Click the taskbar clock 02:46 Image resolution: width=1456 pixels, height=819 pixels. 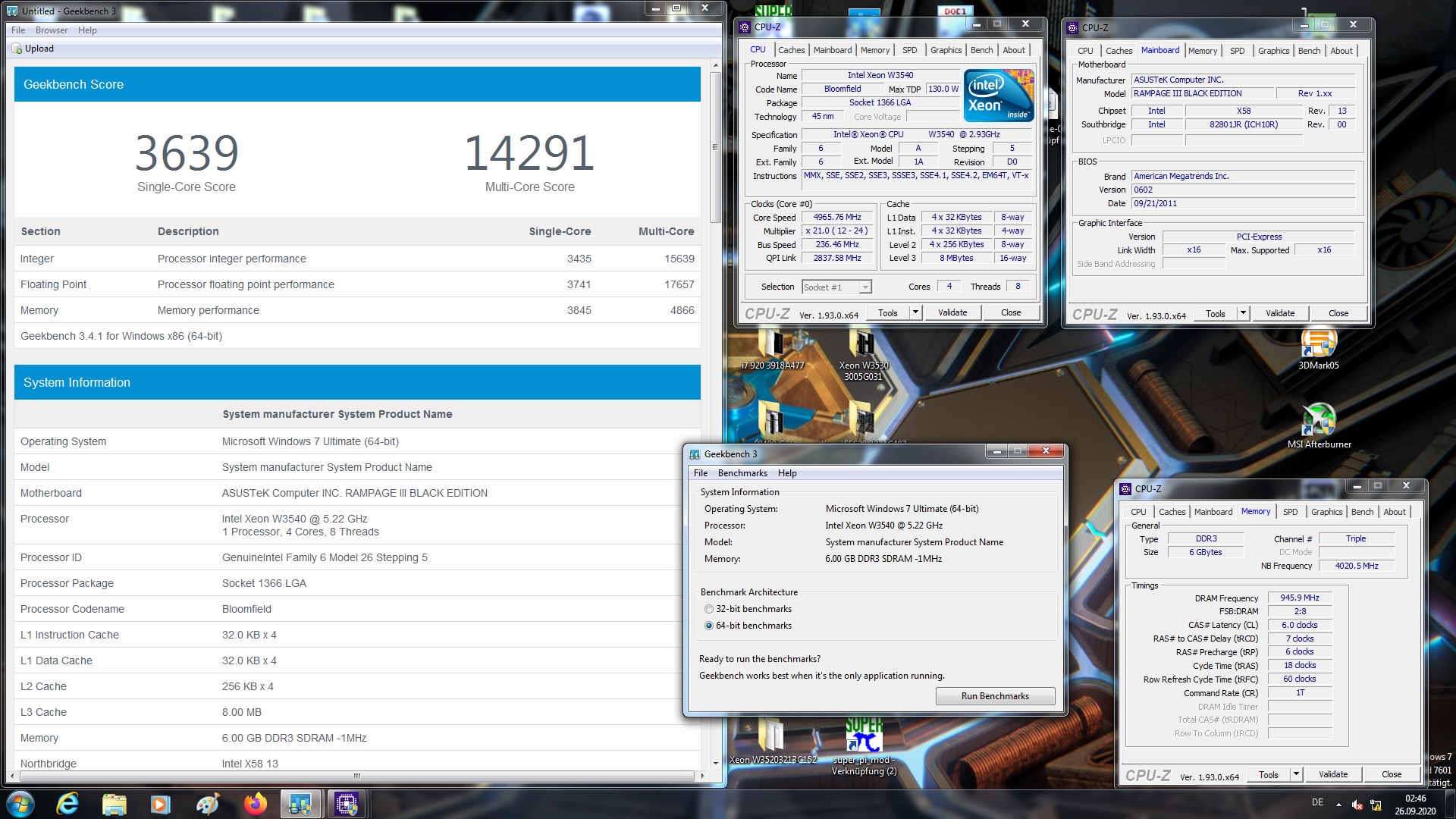tap(1415, 798)
